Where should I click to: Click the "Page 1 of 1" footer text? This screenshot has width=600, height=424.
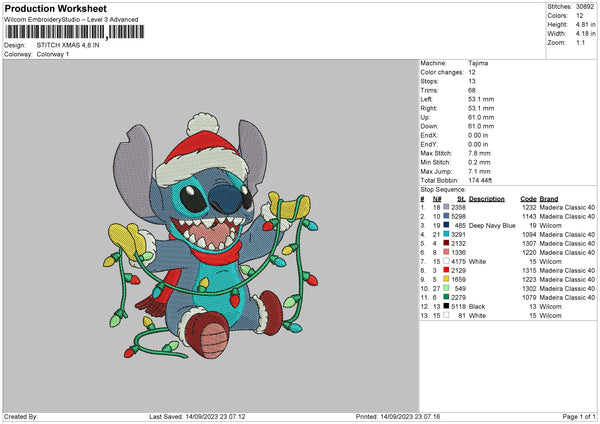579,416
